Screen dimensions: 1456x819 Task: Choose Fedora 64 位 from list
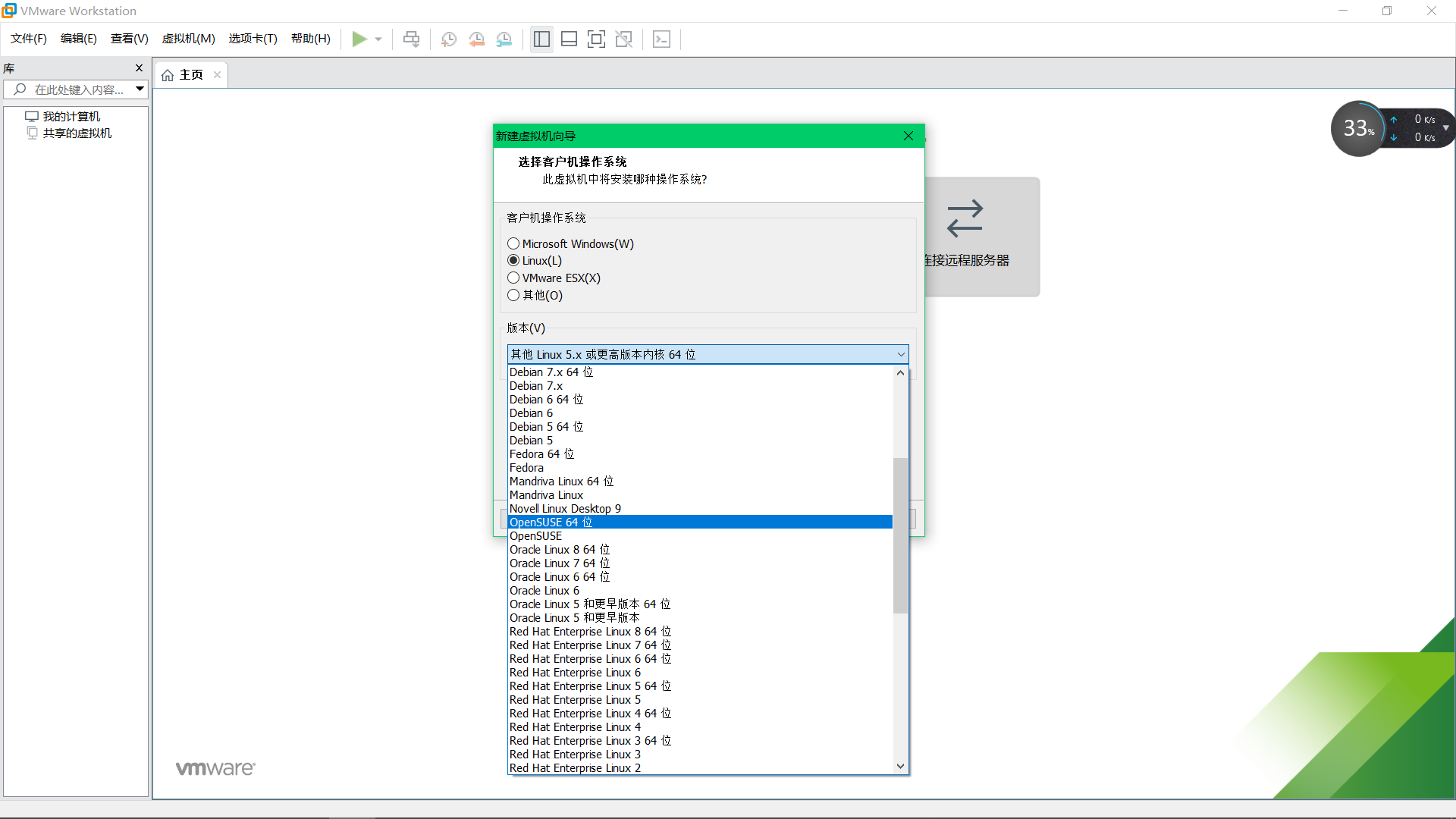point(701,454)
